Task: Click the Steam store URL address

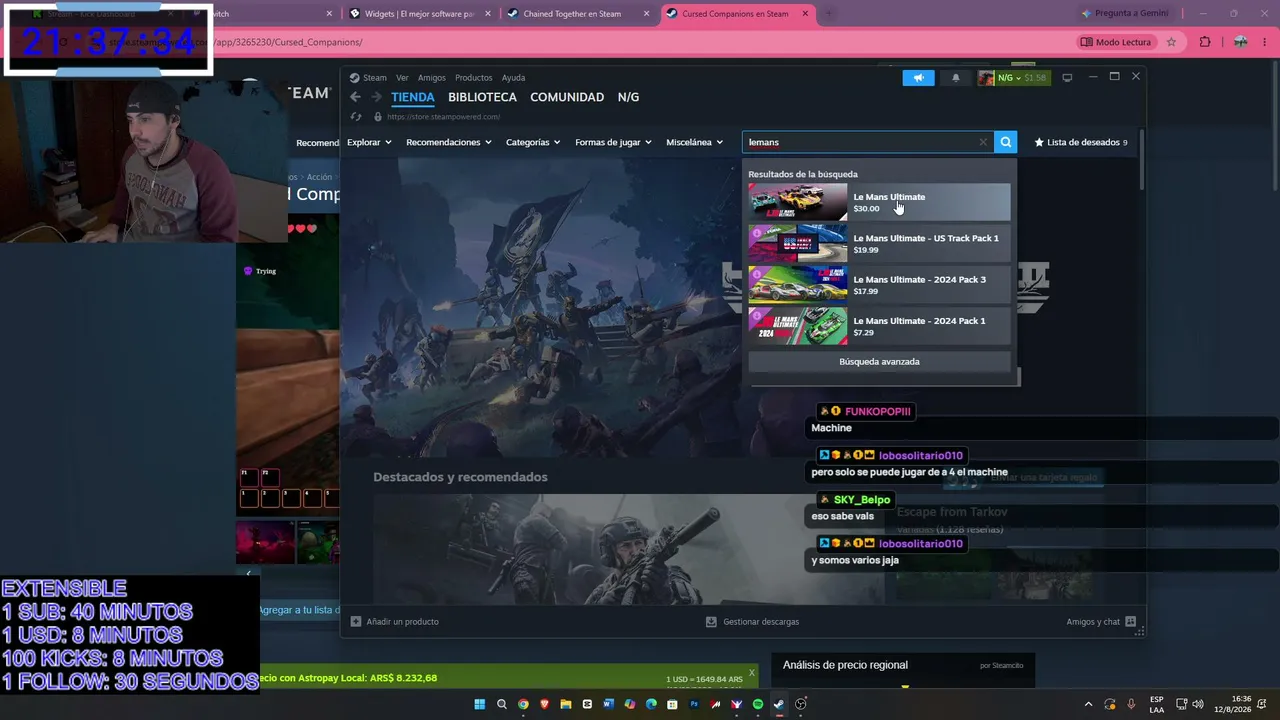Action: pyautogui.click(x=443, y=117)
